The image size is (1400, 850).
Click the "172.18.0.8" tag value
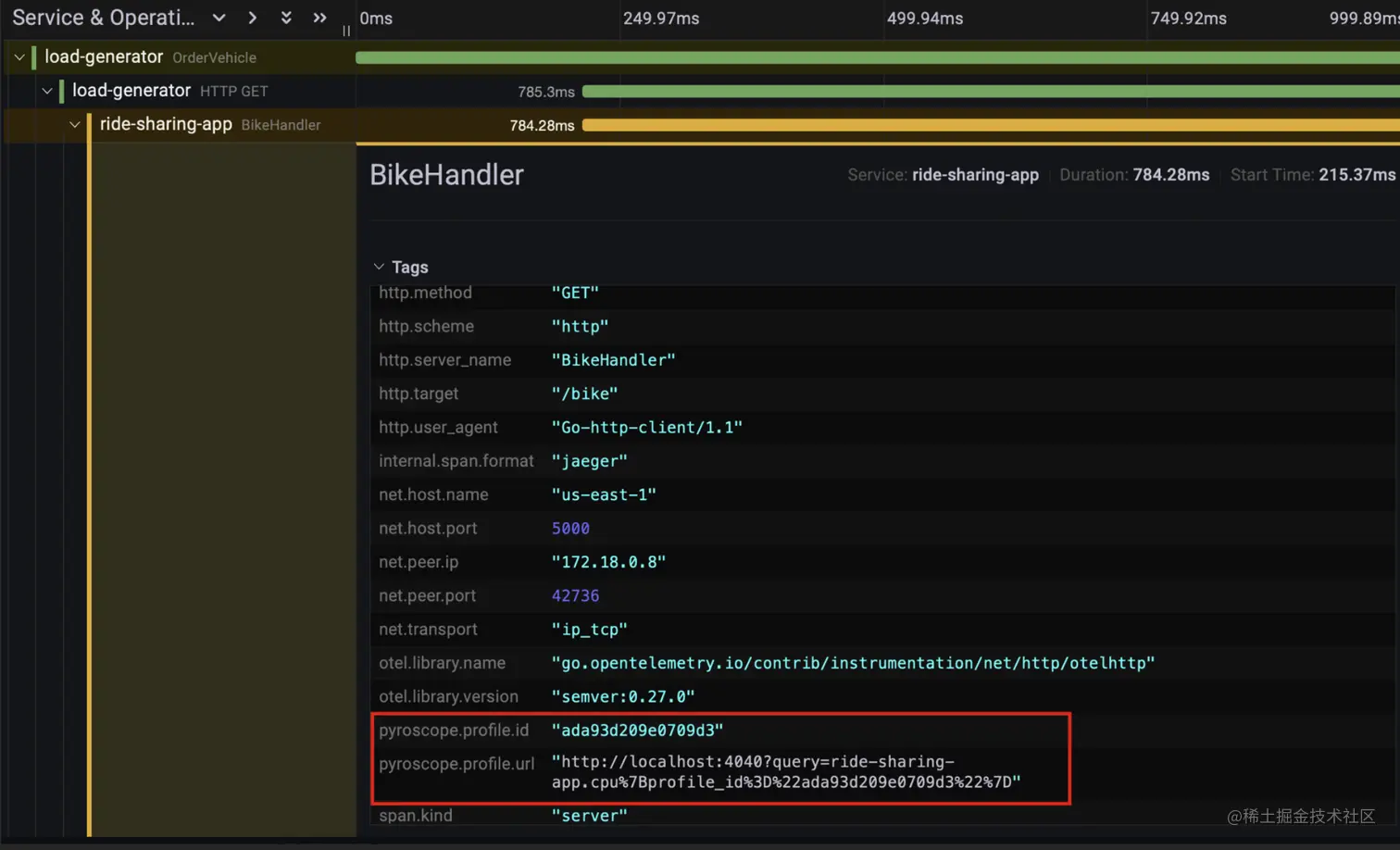tap(609, 562)
